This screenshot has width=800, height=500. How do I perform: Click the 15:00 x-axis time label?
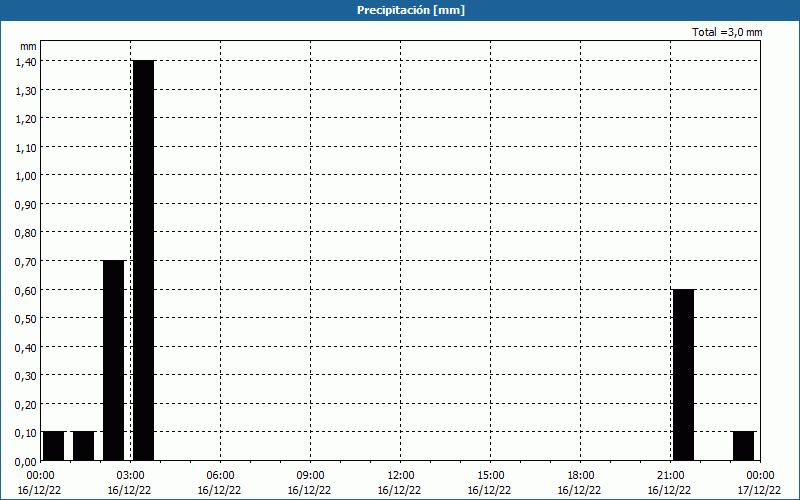click(491, 476)
